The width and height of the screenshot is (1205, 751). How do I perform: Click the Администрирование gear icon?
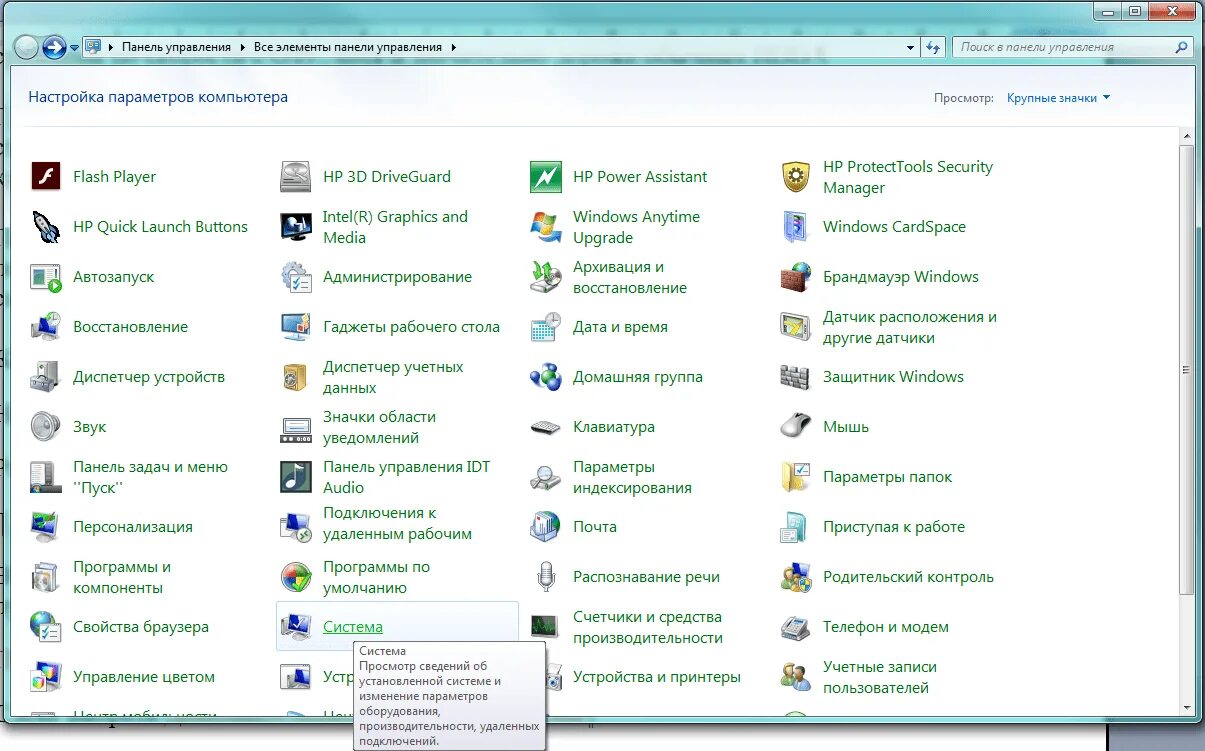click(x=296, y=277)
